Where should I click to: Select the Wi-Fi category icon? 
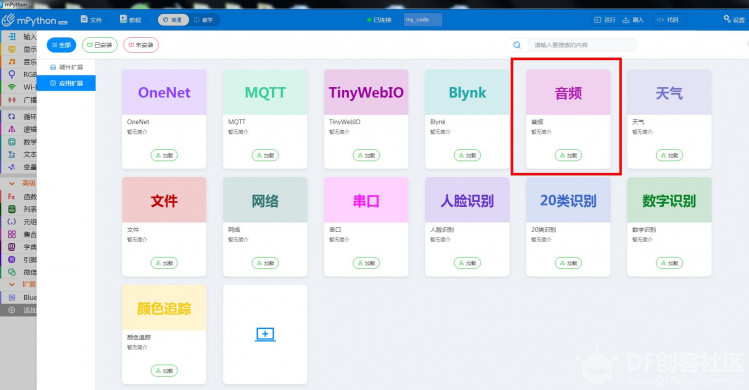click(12, 87)
